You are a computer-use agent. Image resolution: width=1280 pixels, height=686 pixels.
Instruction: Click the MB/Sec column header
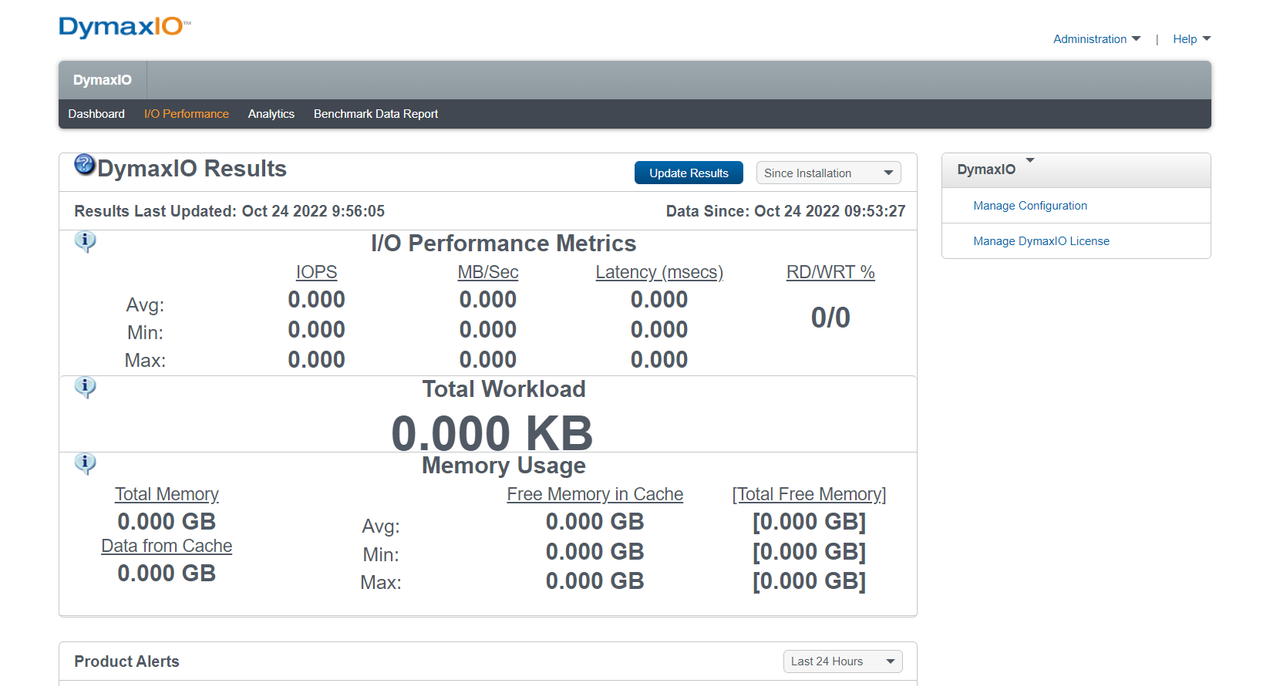point(488,272)
